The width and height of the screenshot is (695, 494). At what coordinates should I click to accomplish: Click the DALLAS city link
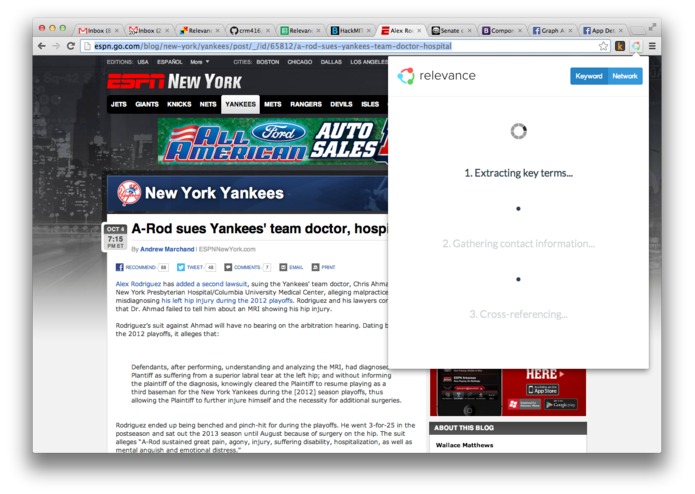(331, 62)
